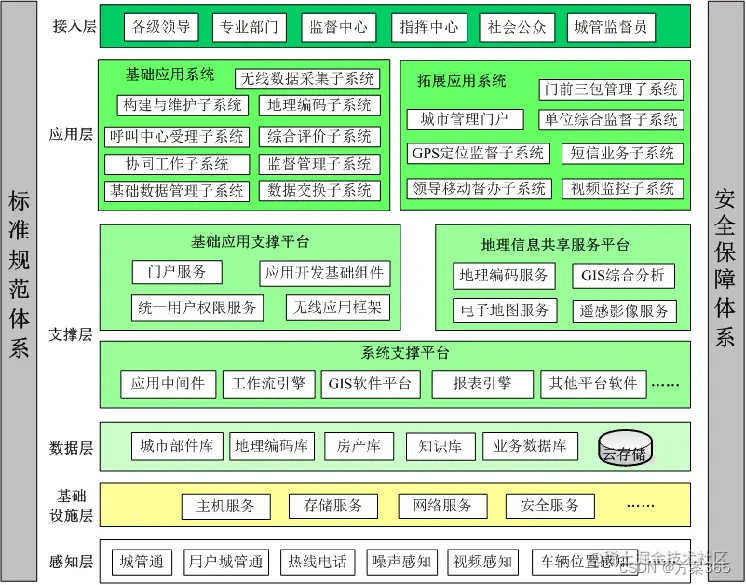Image resolution: width=746 pixels, height=585 pixels.
Task: Select the 统一用户权限服务 box
Action: tap(197, 308)
